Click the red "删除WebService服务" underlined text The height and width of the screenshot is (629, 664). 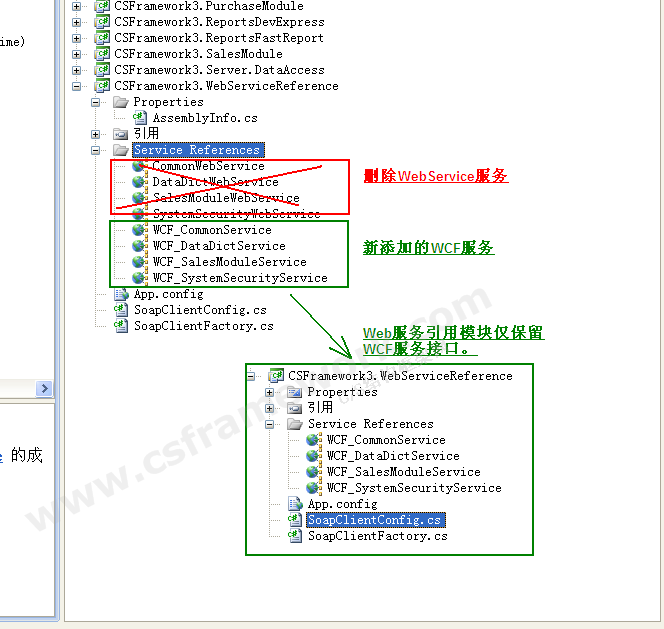[435, 176]
